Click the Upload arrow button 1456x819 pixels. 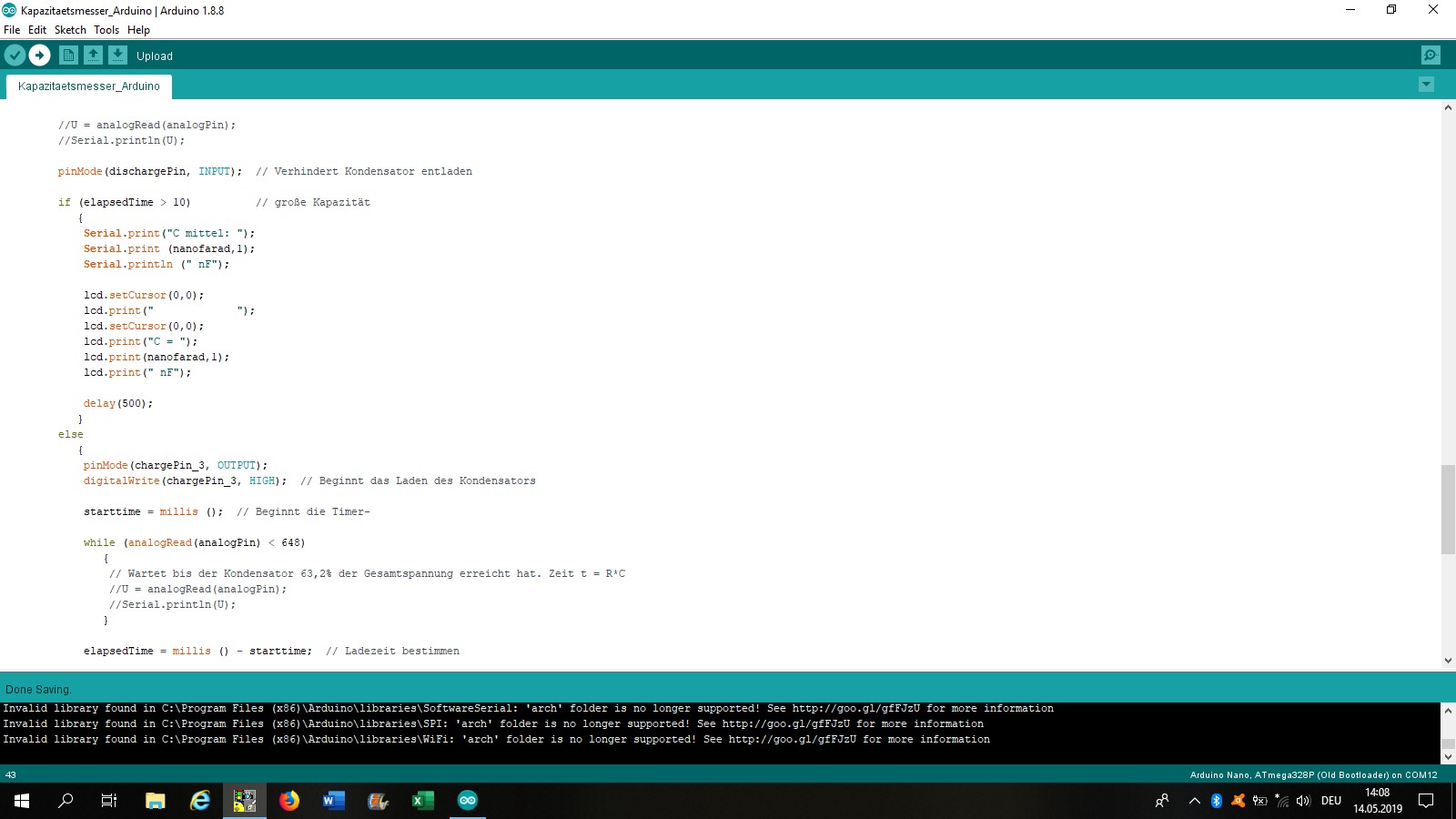tap(39, 56)
